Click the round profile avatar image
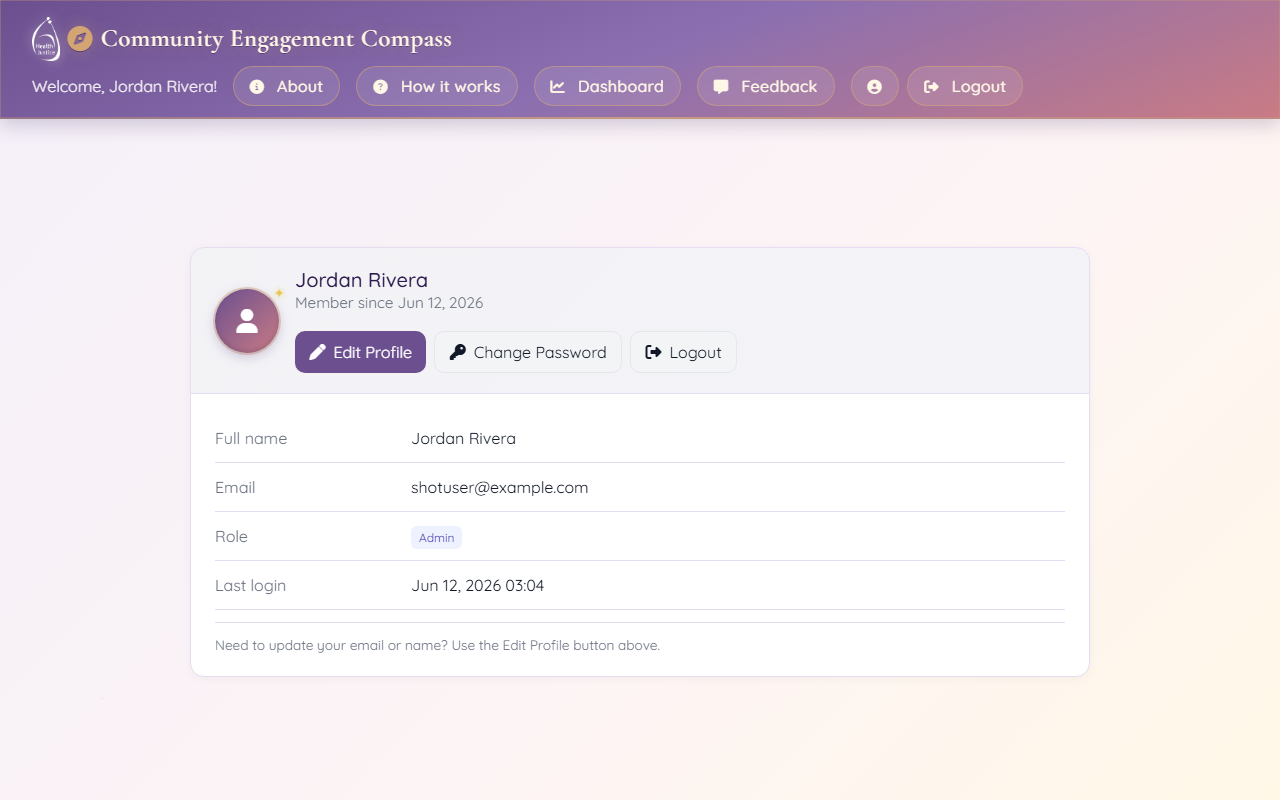The image size is (1280, 800). [x=247, y=321]
